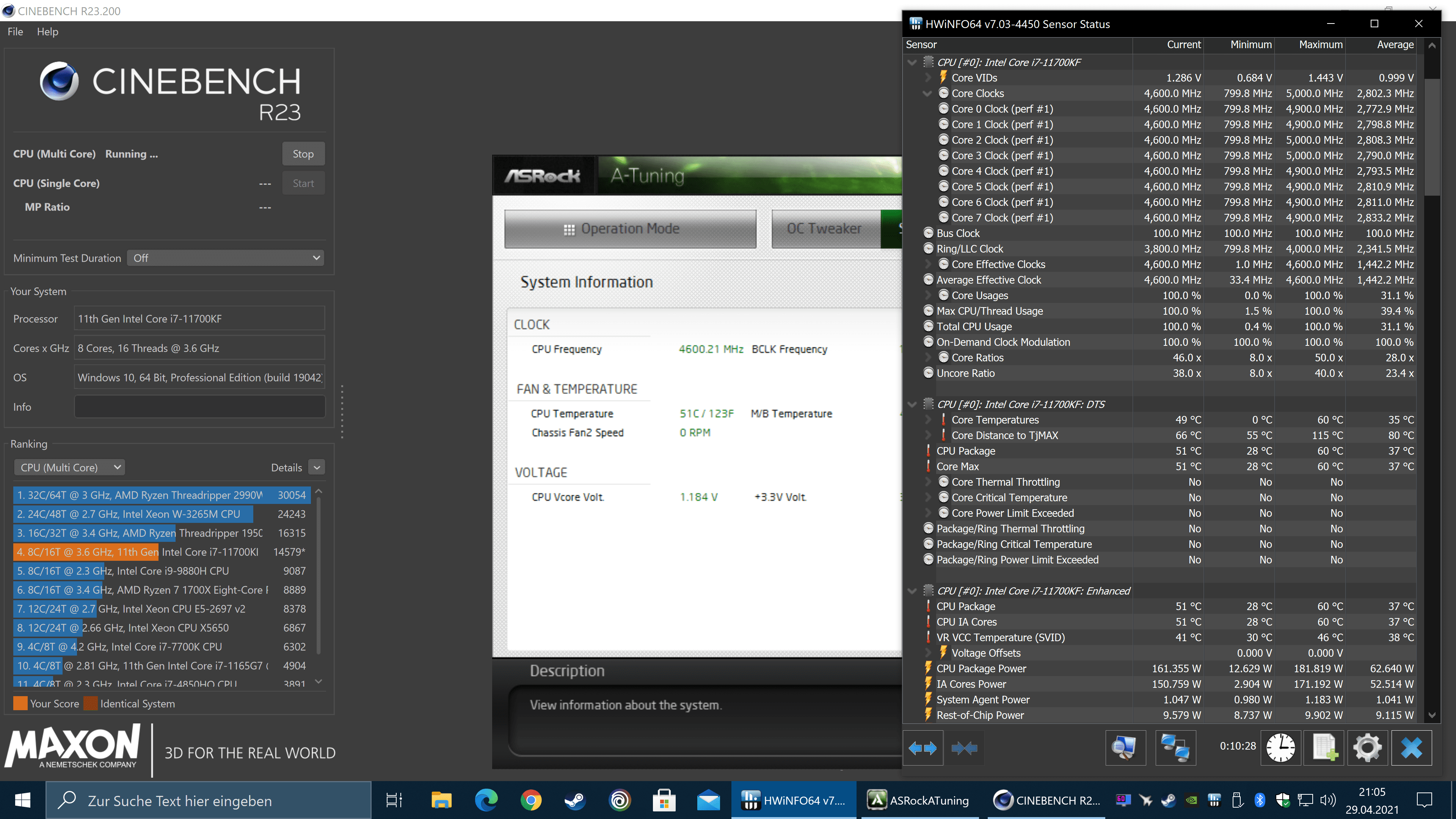1456x819 pixels.
Task: Click the Windows Security shield tray icon
Action: click(1283, 800)
